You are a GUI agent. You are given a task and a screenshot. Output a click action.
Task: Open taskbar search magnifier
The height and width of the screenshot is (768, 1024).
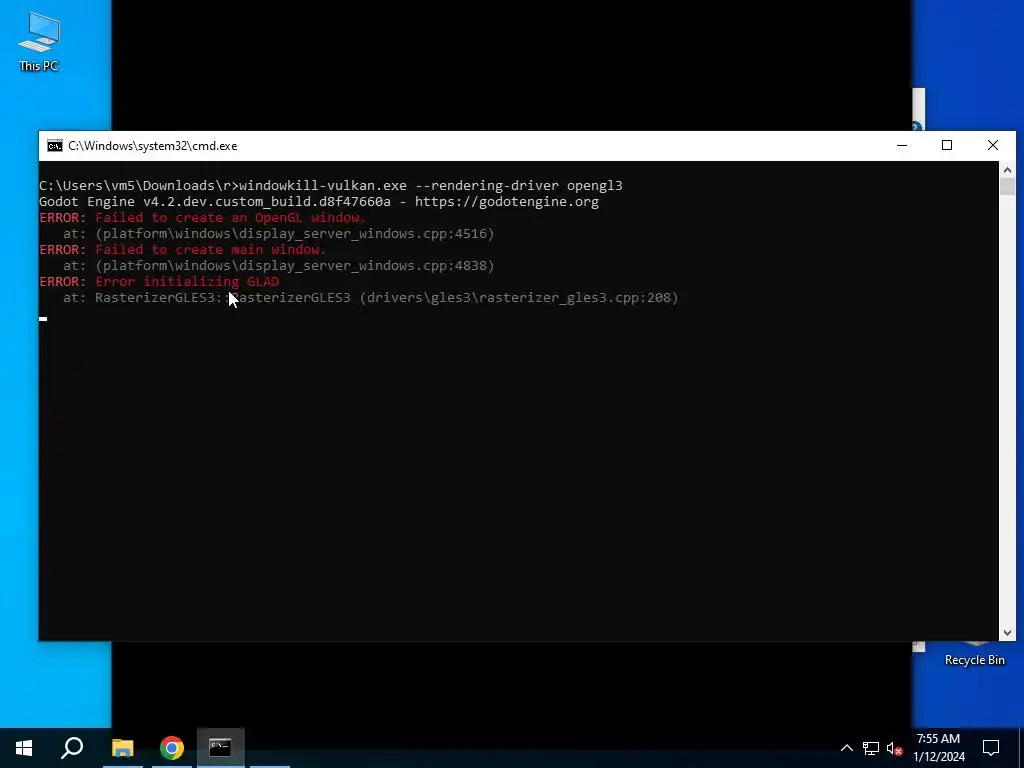click(x=72, y=748)
